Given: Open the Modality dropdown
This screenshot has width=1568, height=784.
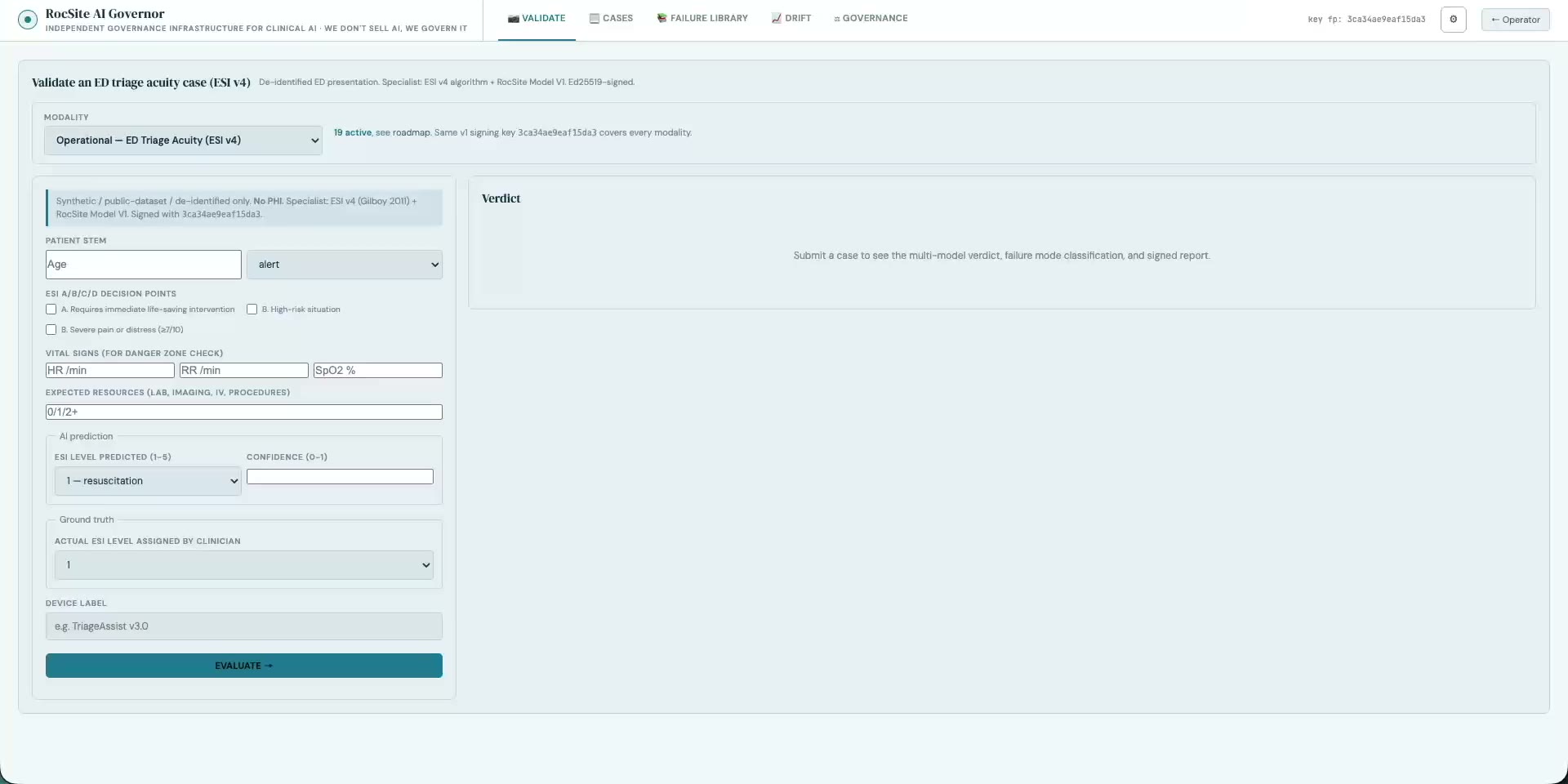Looking at the screenshot, I should coord(183,140).
